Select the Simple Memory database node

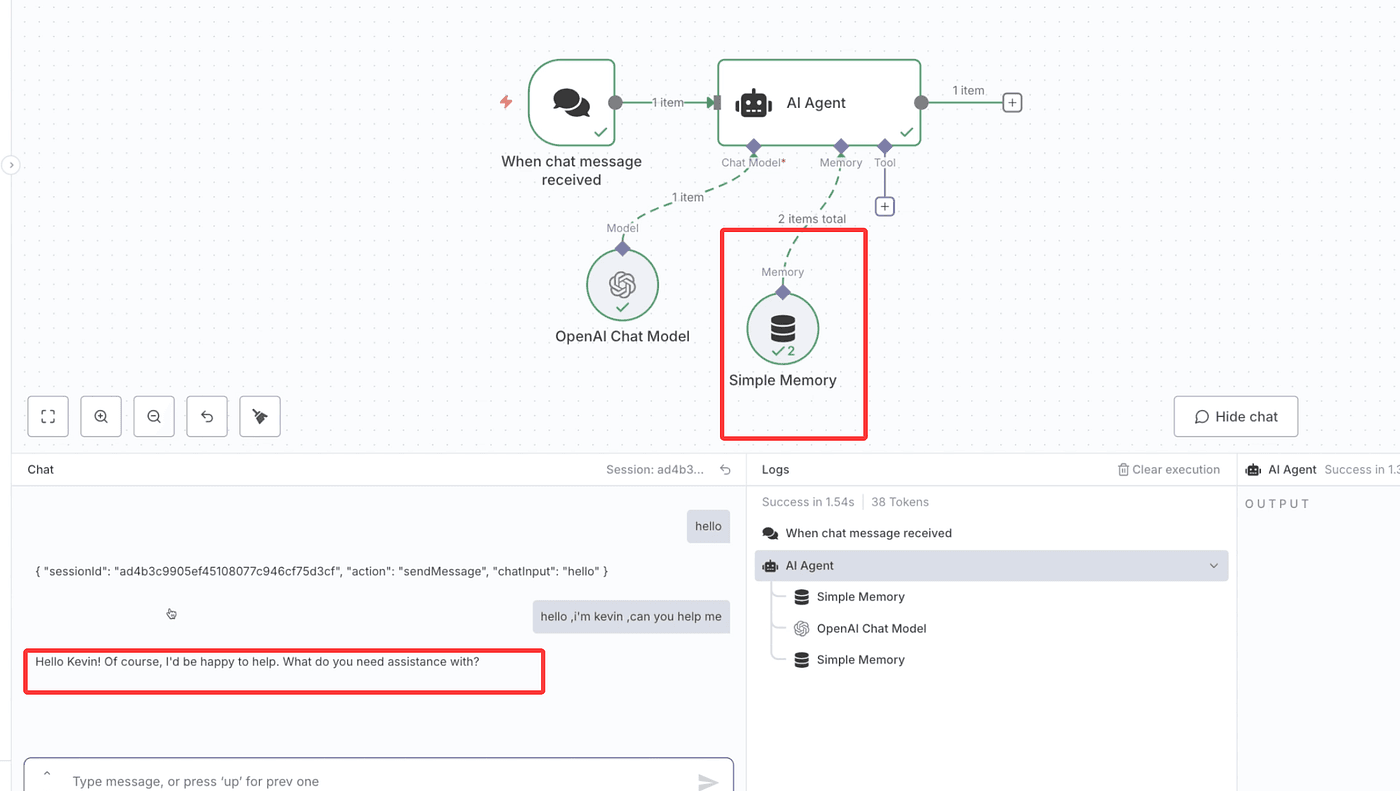782,329
